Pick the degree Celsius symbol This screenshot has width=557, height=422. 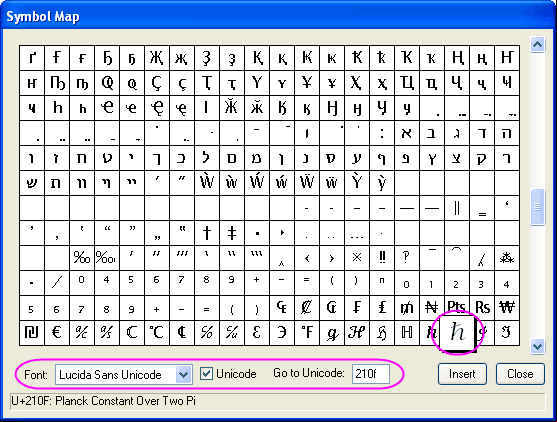click(157, 333)
